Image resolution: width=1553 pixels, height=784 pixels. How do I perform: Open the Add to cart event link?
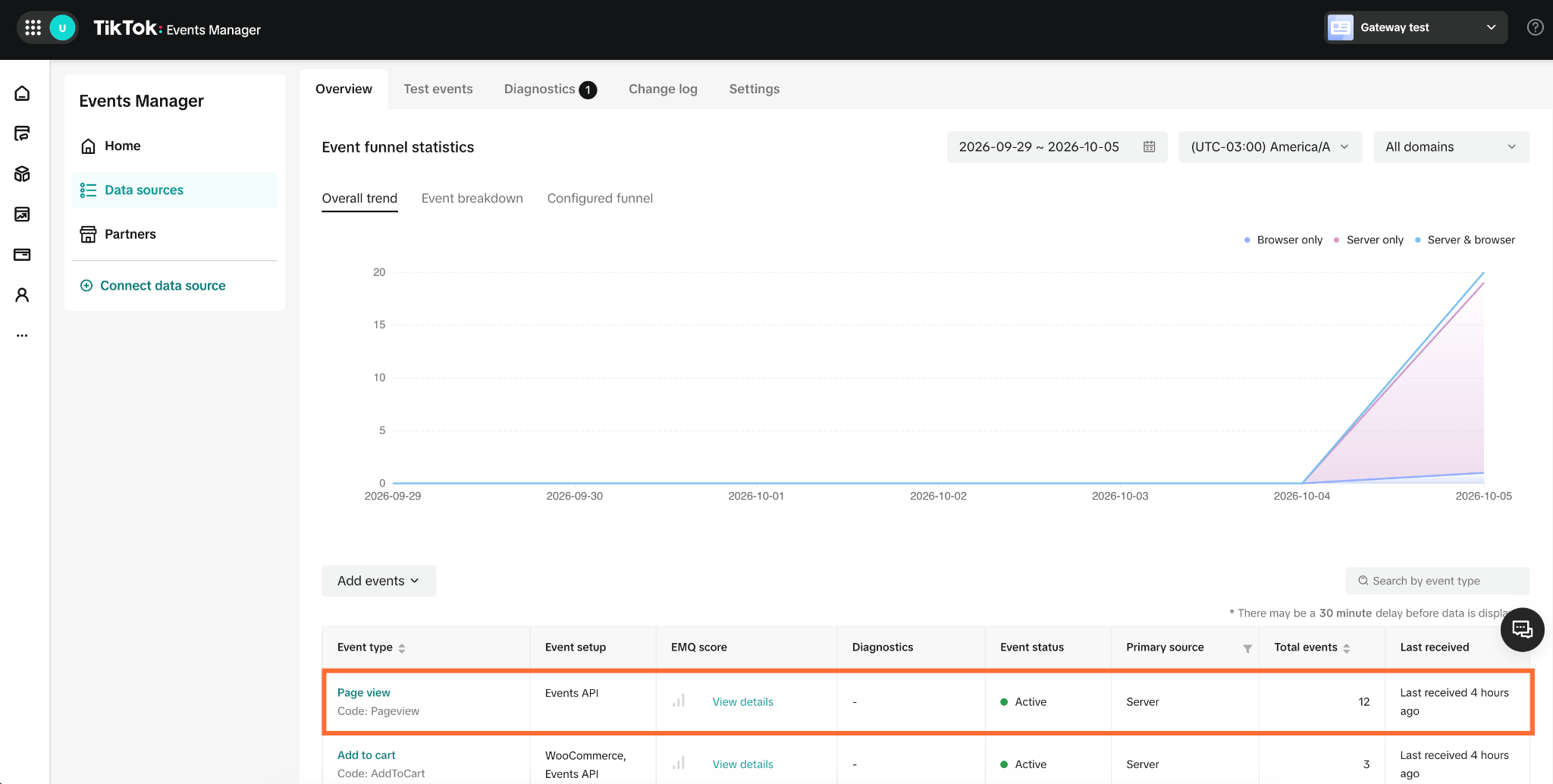pyautogui.click(x=366, y=755)
